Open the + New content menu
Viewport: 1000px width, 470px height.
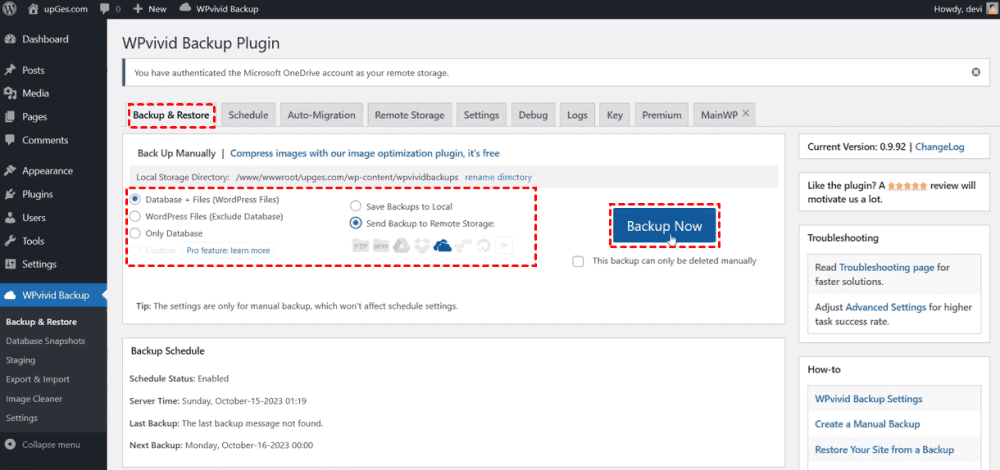(149, 9)
